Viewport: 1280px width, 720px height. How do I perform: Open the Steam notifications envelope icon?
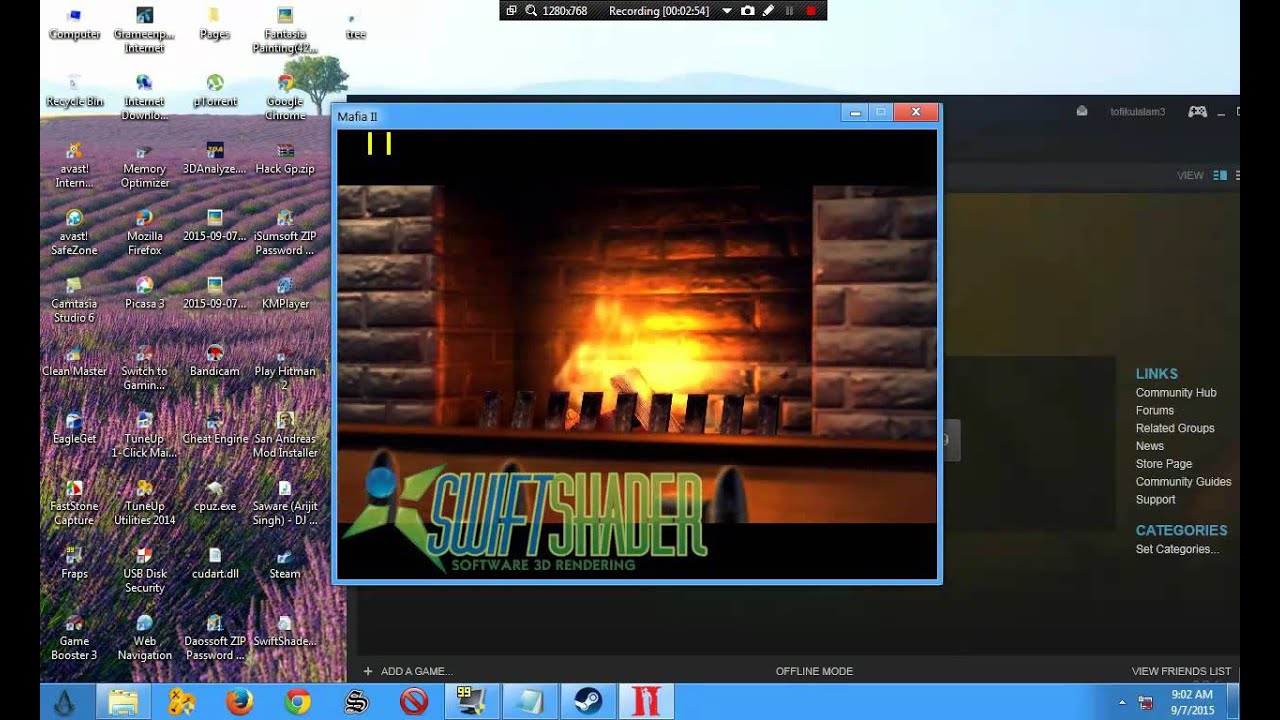coord(1081,111)
